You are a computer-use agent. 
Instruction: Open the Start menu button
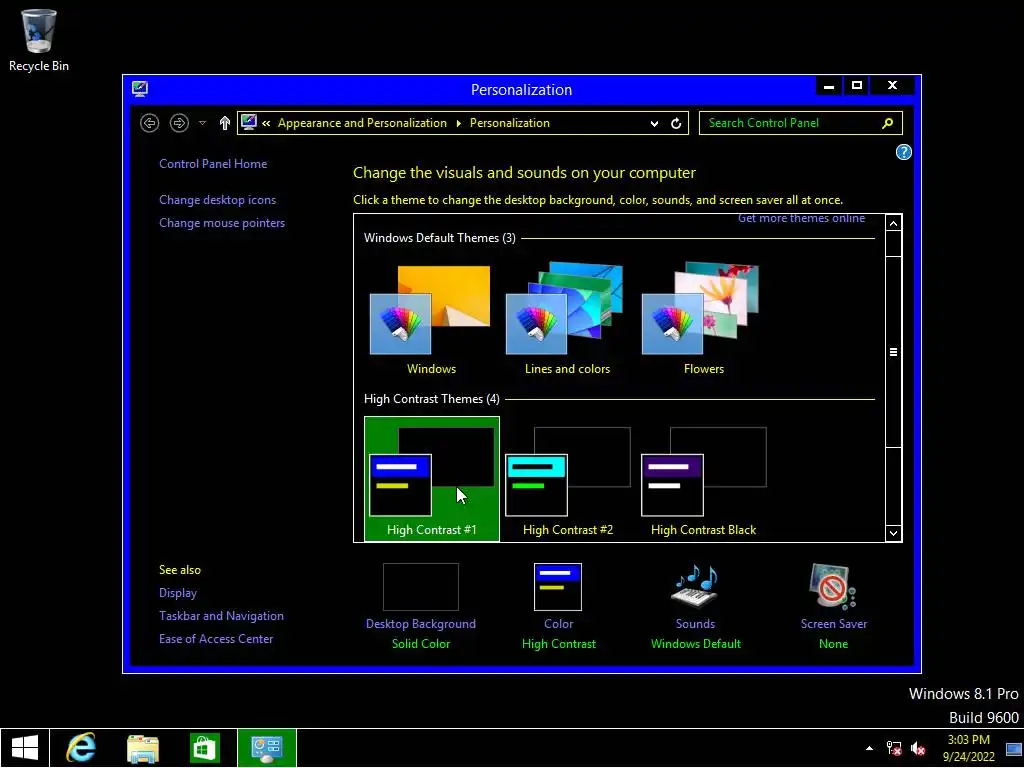(x=25, y=748)
